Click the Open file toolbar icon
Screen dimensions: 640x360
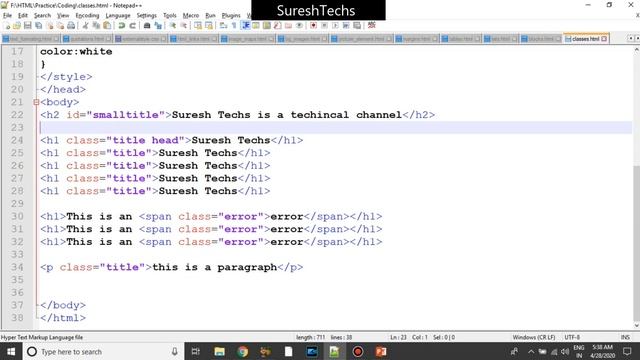click(17, 26)
